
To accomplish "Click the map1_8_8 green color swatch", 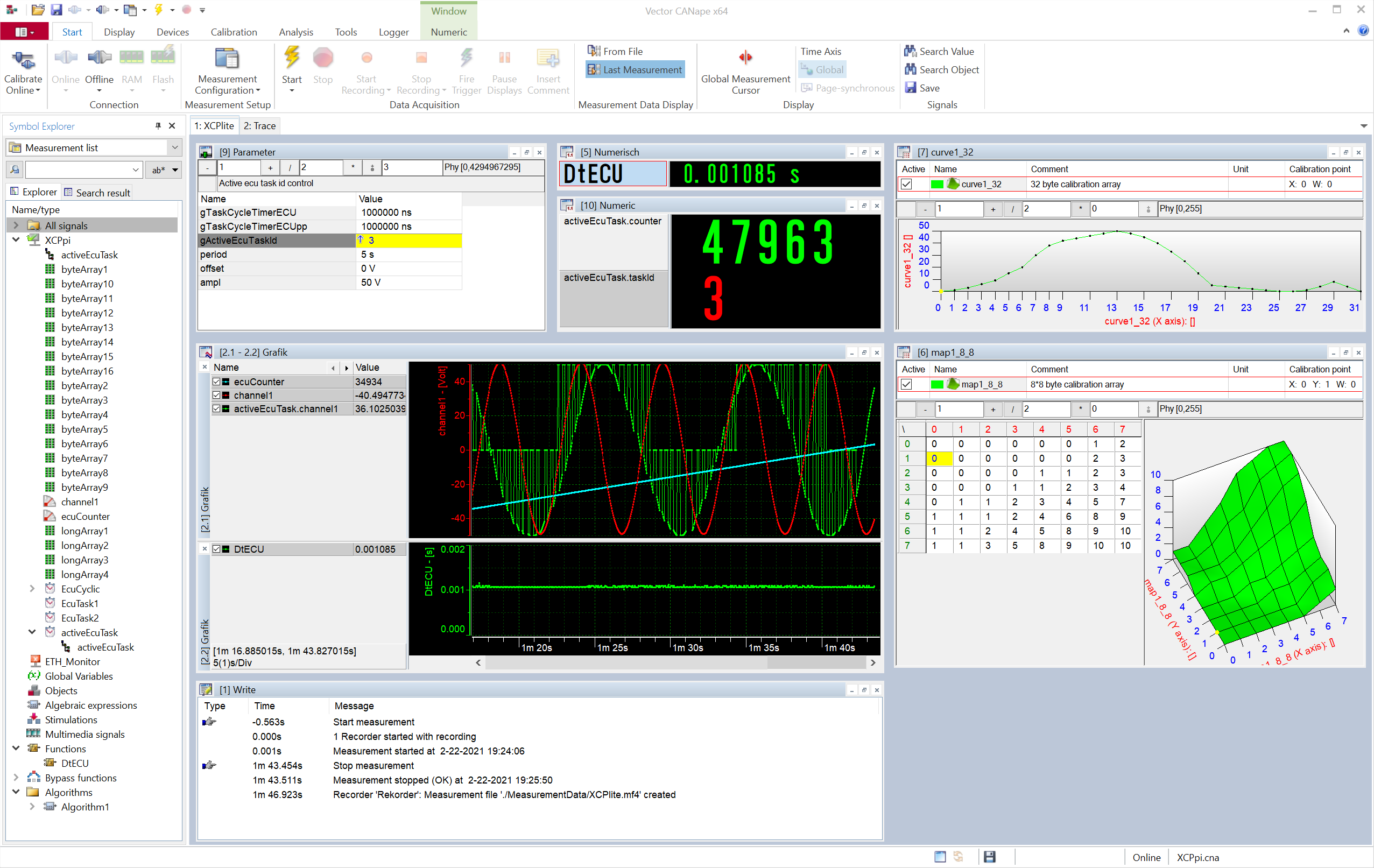I will click(x=937, y=385).
